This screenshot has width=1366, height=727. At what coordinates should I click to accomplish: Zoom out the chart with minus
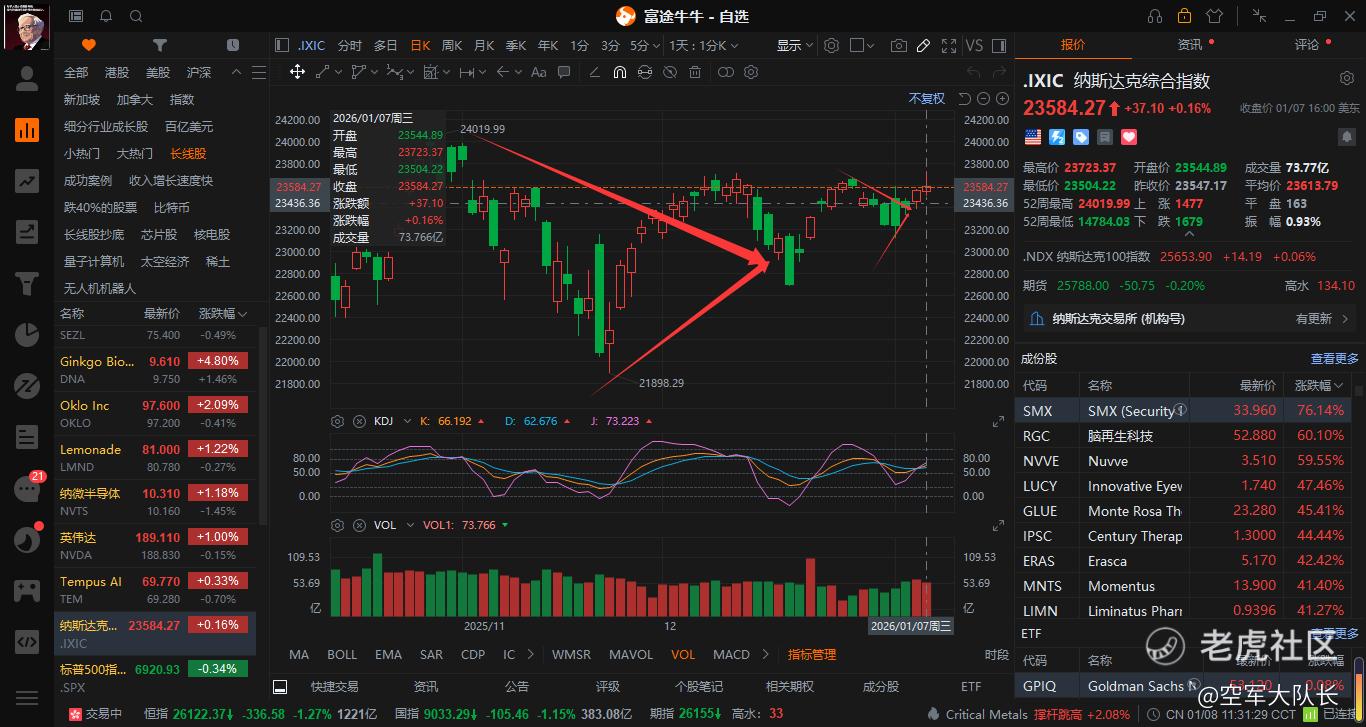pyautogui.click(x=984, y=98)
